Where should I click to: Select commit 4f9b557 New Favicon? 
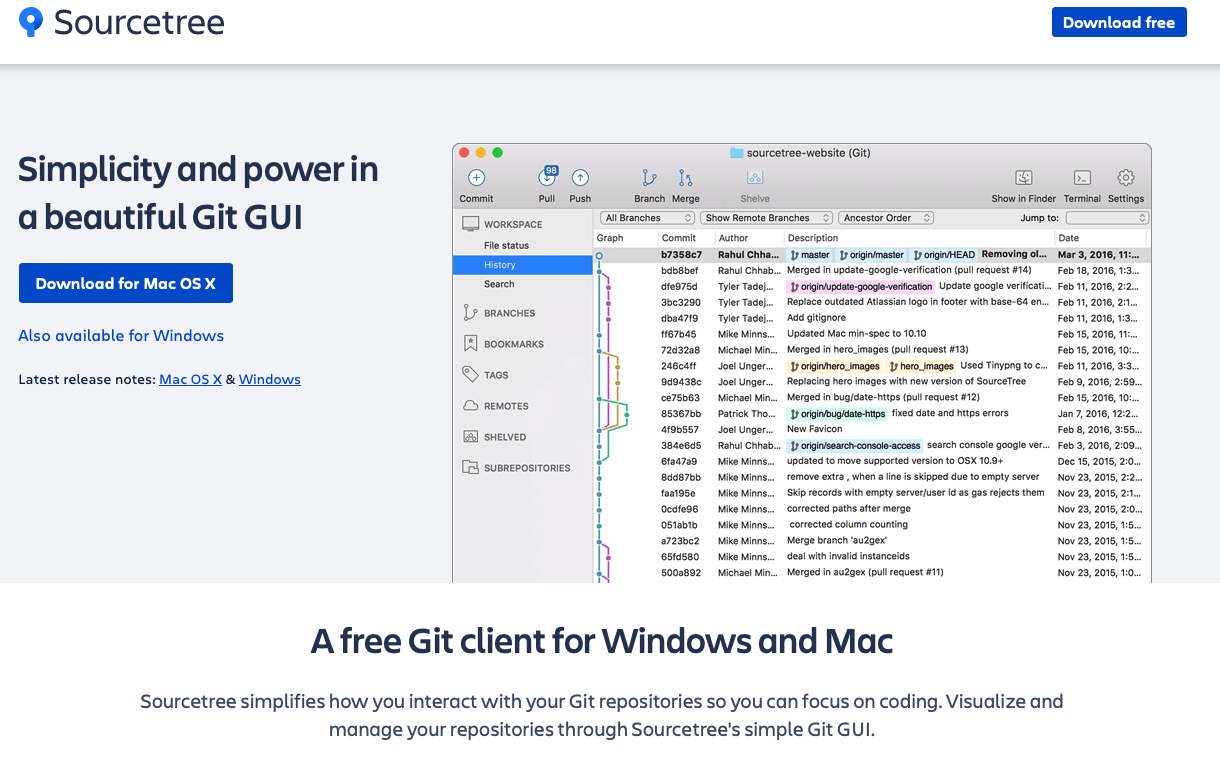[872, 429]
